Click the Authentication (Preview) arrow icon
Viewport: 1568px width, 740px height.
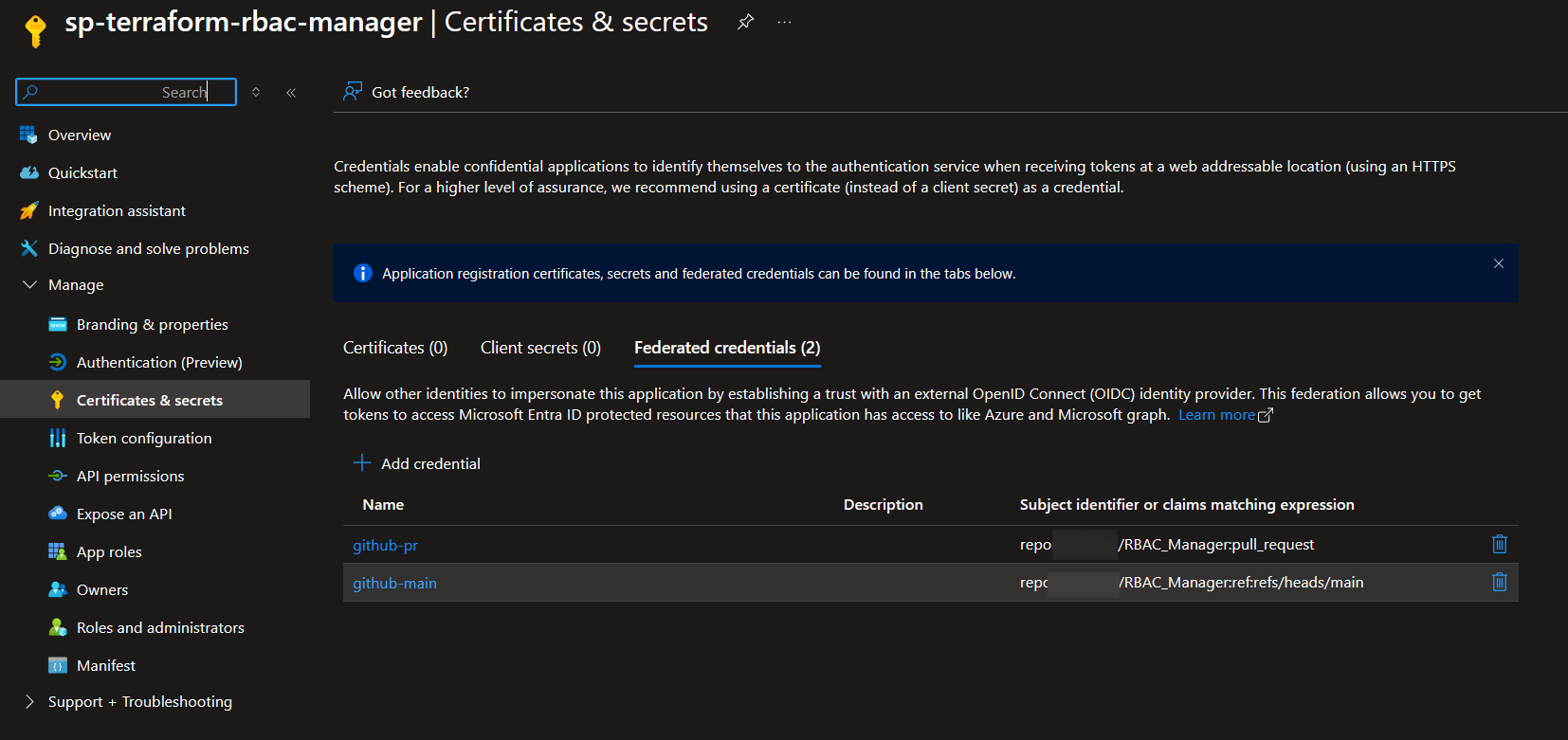57,362
